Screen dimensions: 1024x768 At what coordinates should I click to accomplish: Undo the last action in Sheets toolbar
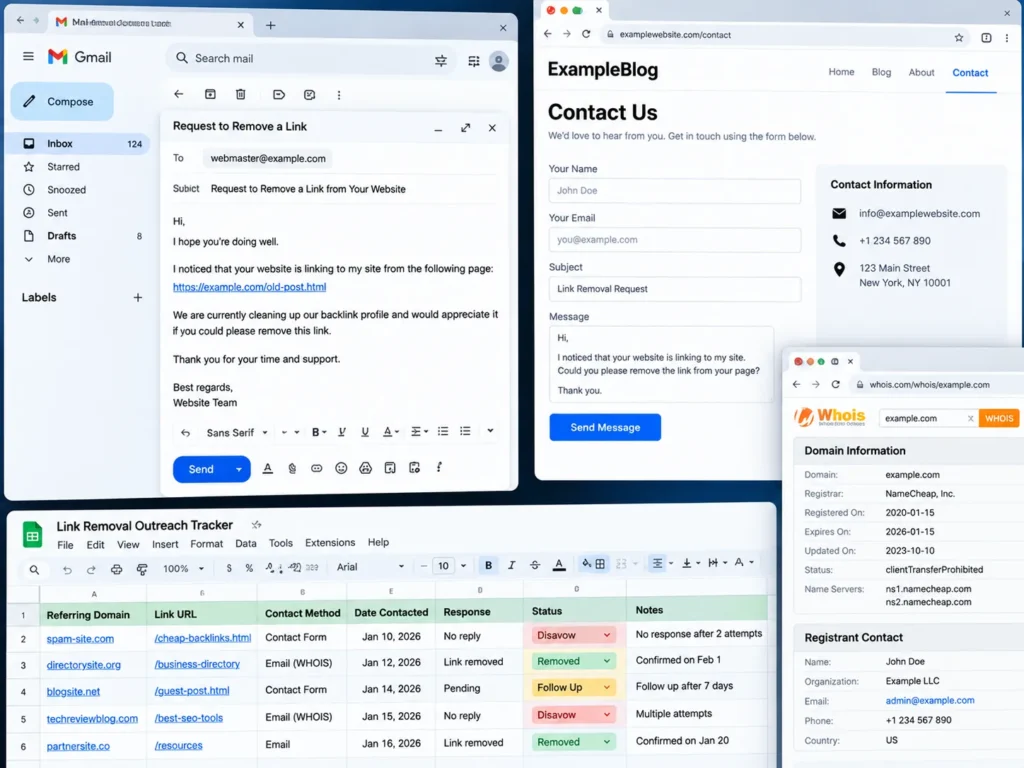pyautogui.click(x=67, y=569)
